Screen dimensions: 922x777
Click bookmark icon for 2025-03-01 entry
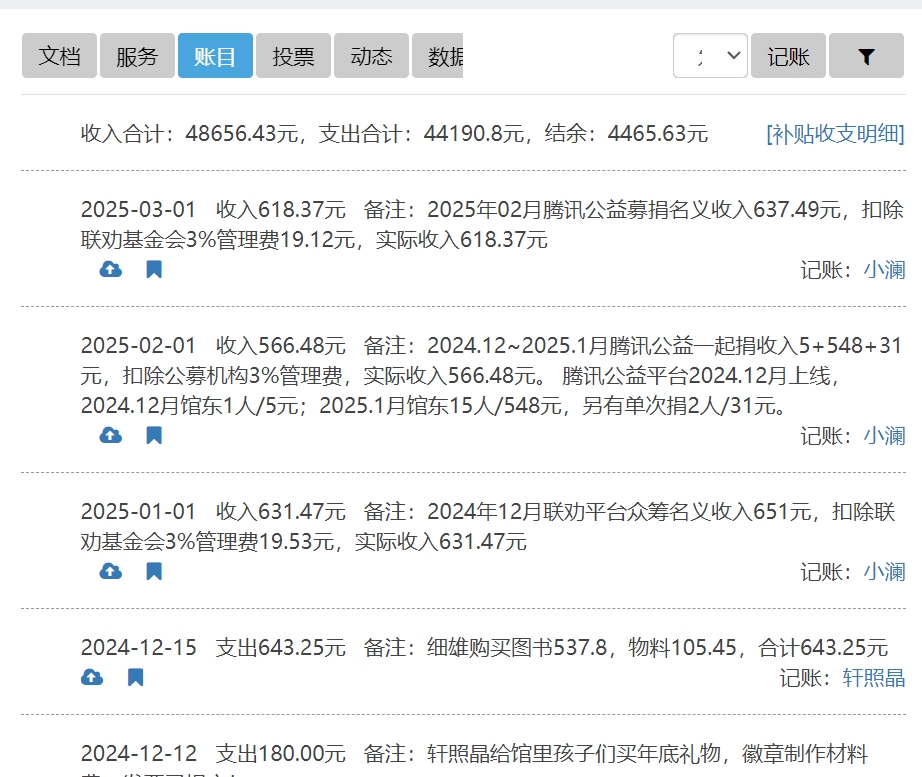(x=154, y=269)
